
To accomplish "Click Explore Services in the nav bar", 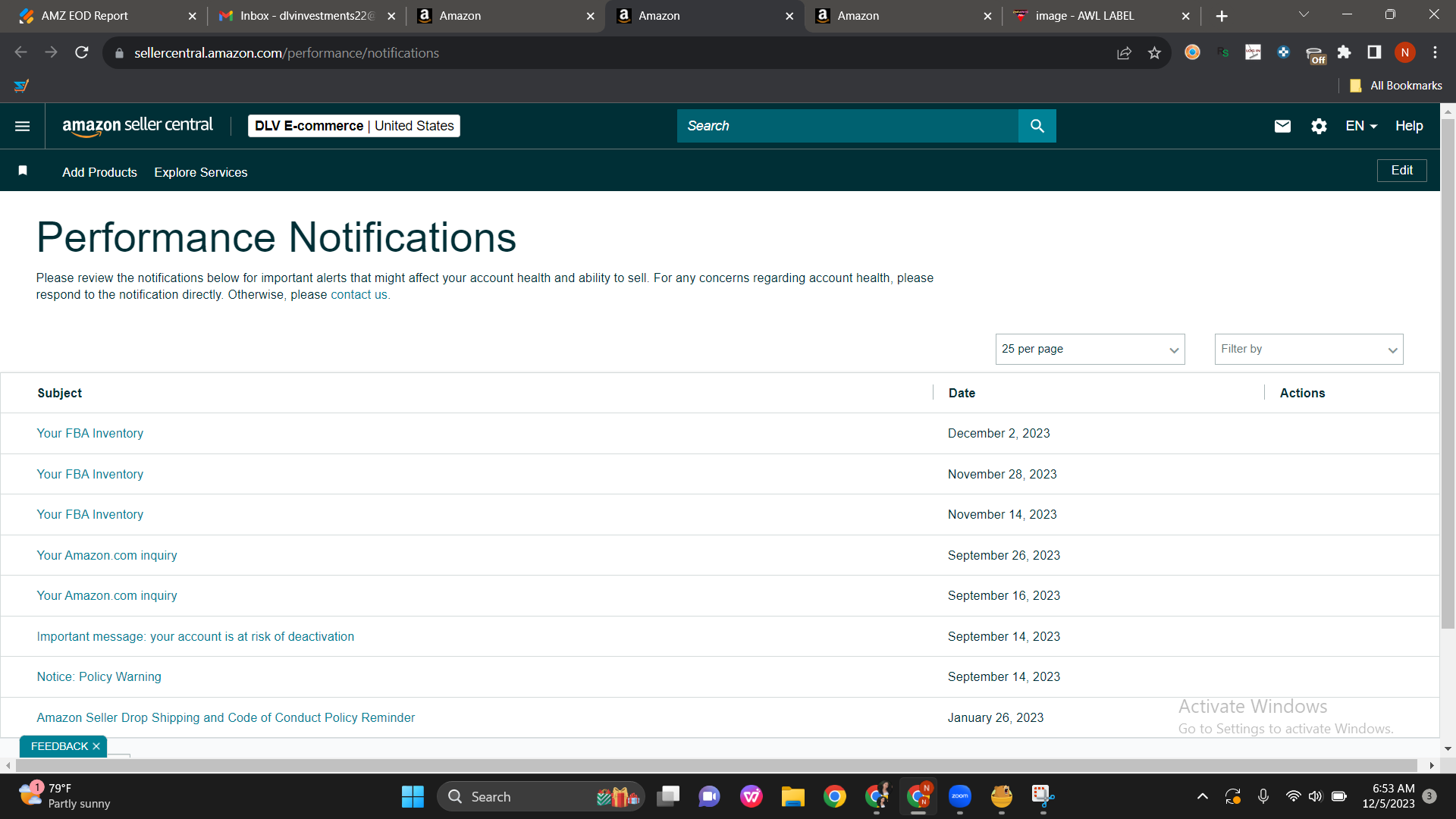I will pyautogui.click(x=201, y=172).
